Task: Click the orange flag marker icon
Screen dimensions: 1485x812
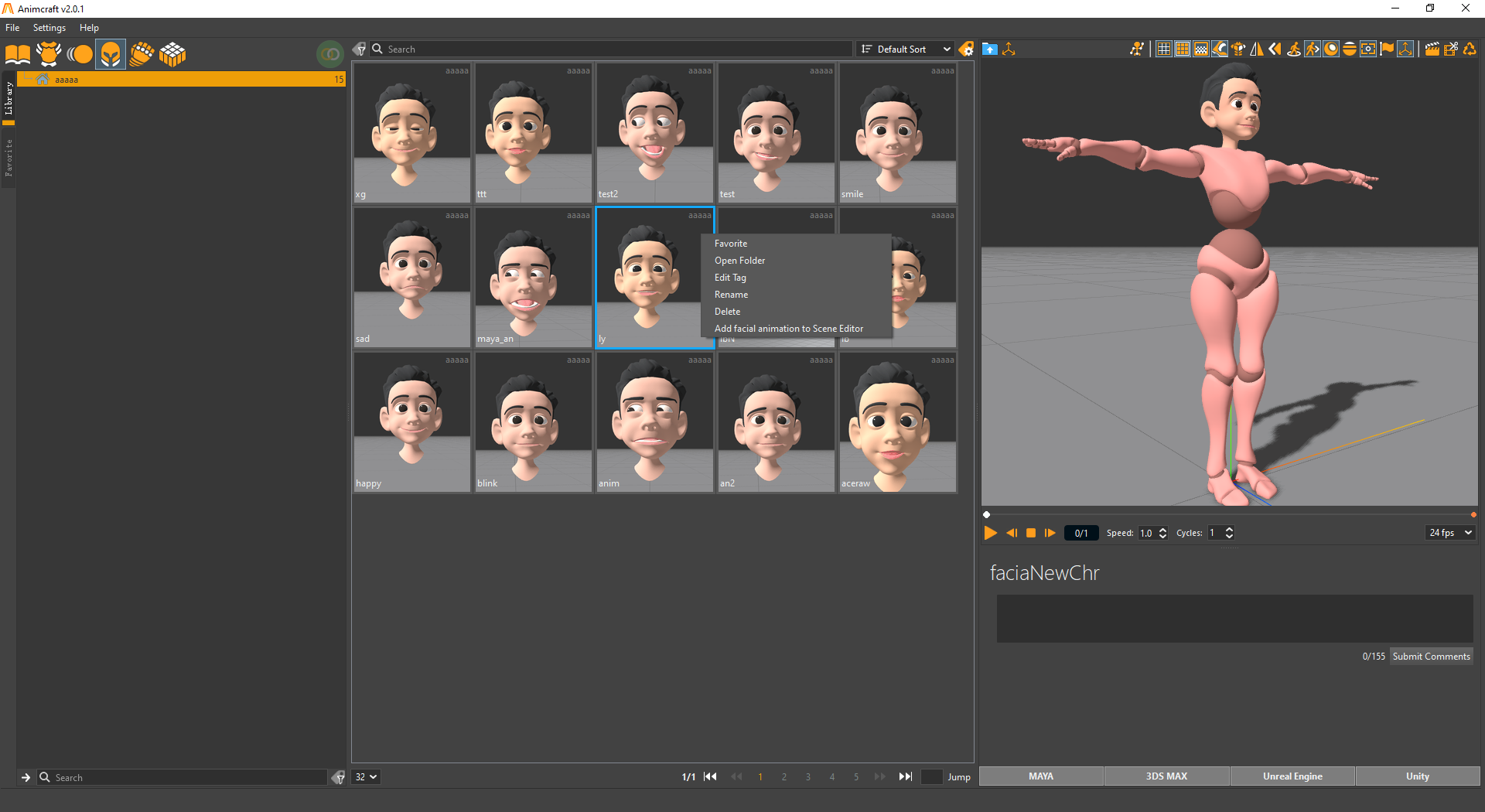Action: click(x=1387, y=49)
